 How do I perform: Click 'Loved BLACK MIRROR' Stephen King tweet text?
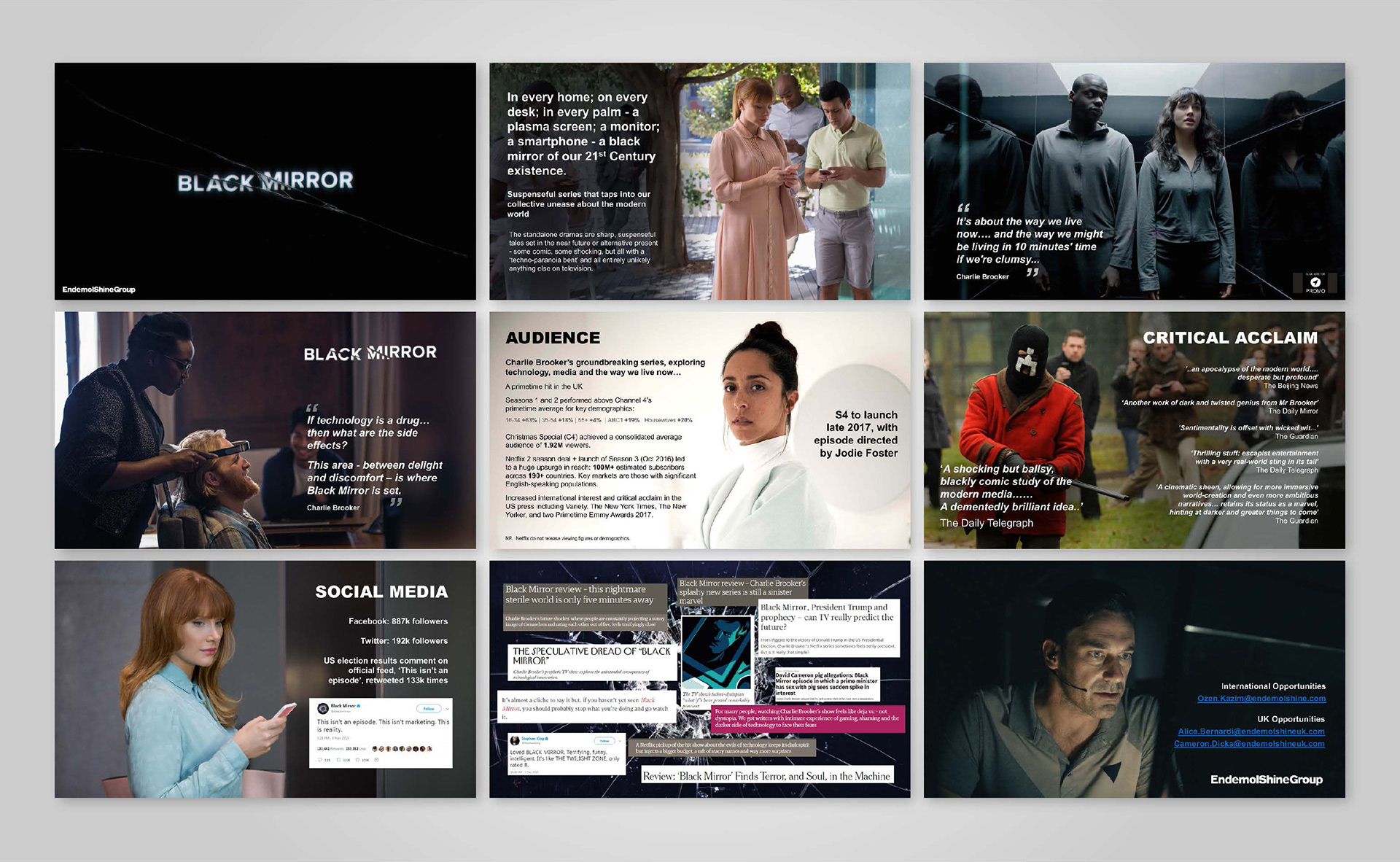point(565,758)
